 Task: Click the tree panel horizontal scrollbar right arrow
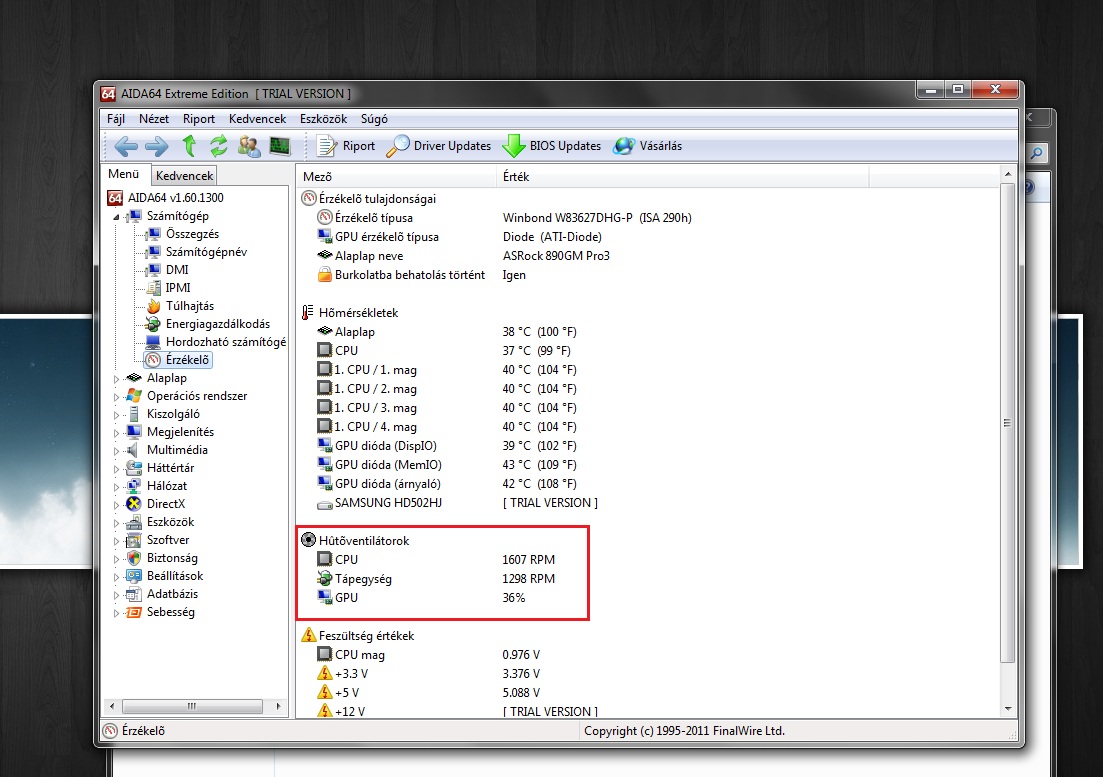(279, 706)
